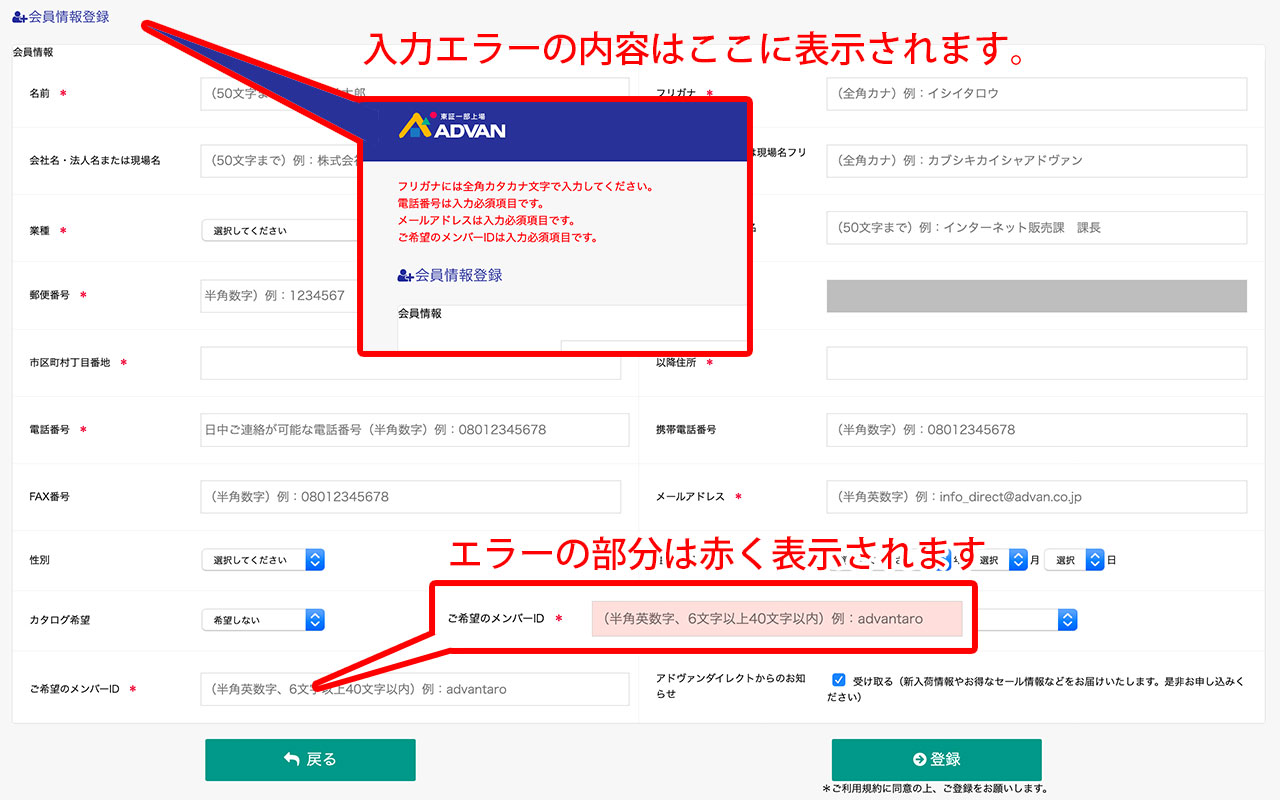Open the 業種 dropdown

[280, 230]
